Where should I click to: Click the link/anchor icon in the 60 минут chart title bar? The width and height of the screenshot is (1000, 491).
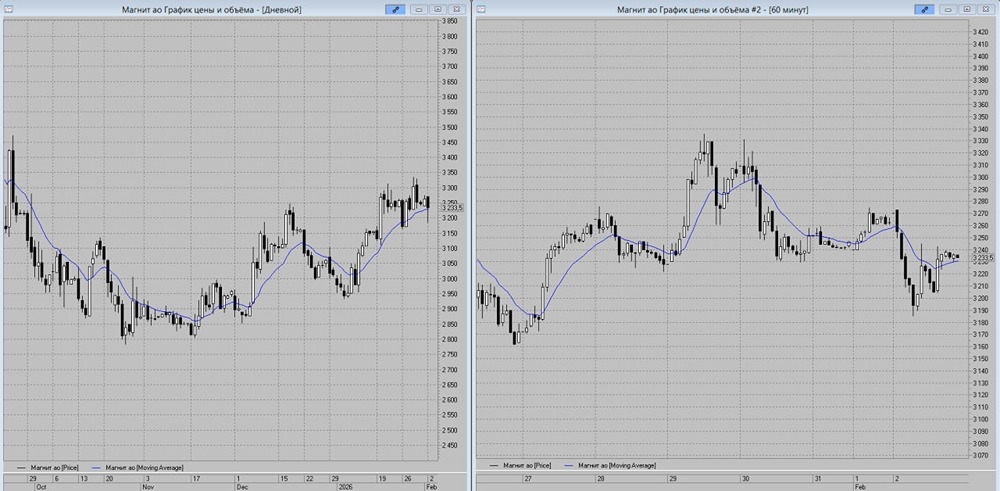[x=925, y=10]
